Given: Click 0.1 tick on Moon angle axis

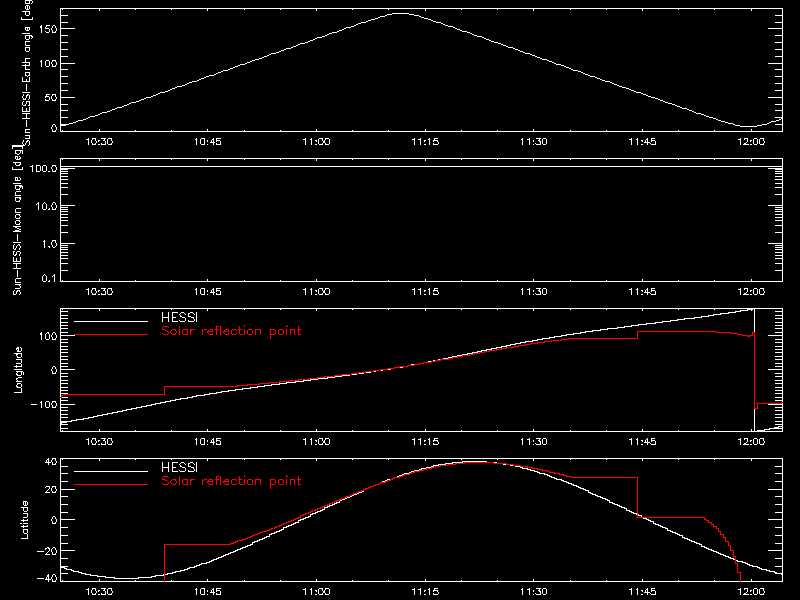Looking at the screenshot, I should (x=49, y=279).
